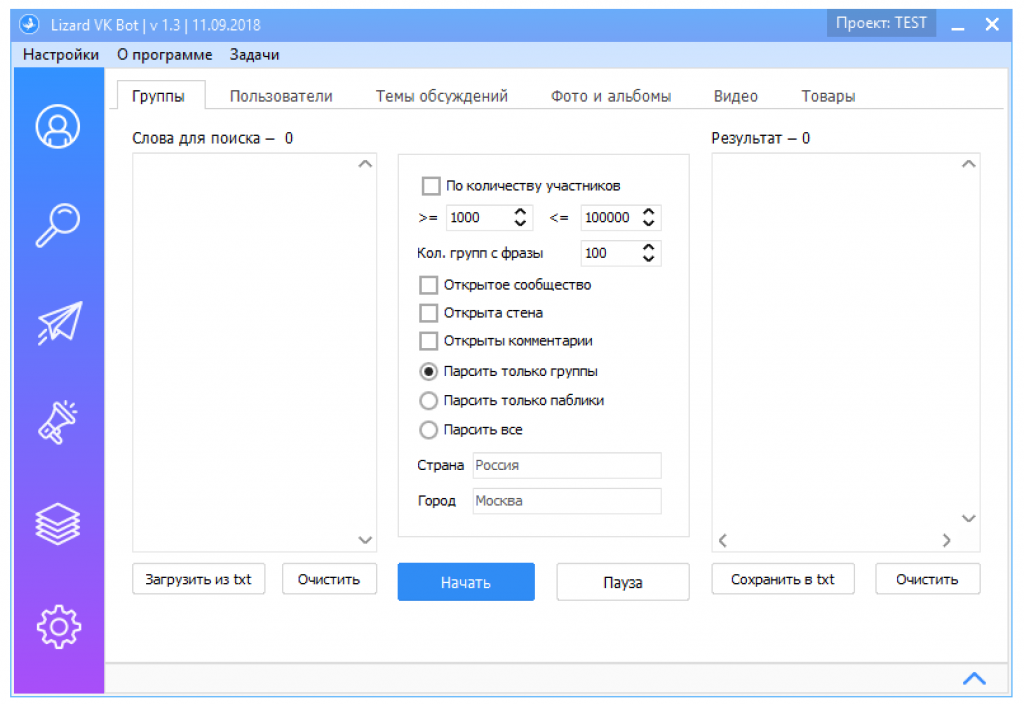Open the paper plane messaging section
The image size is (1024, 705).
point(59,322)
